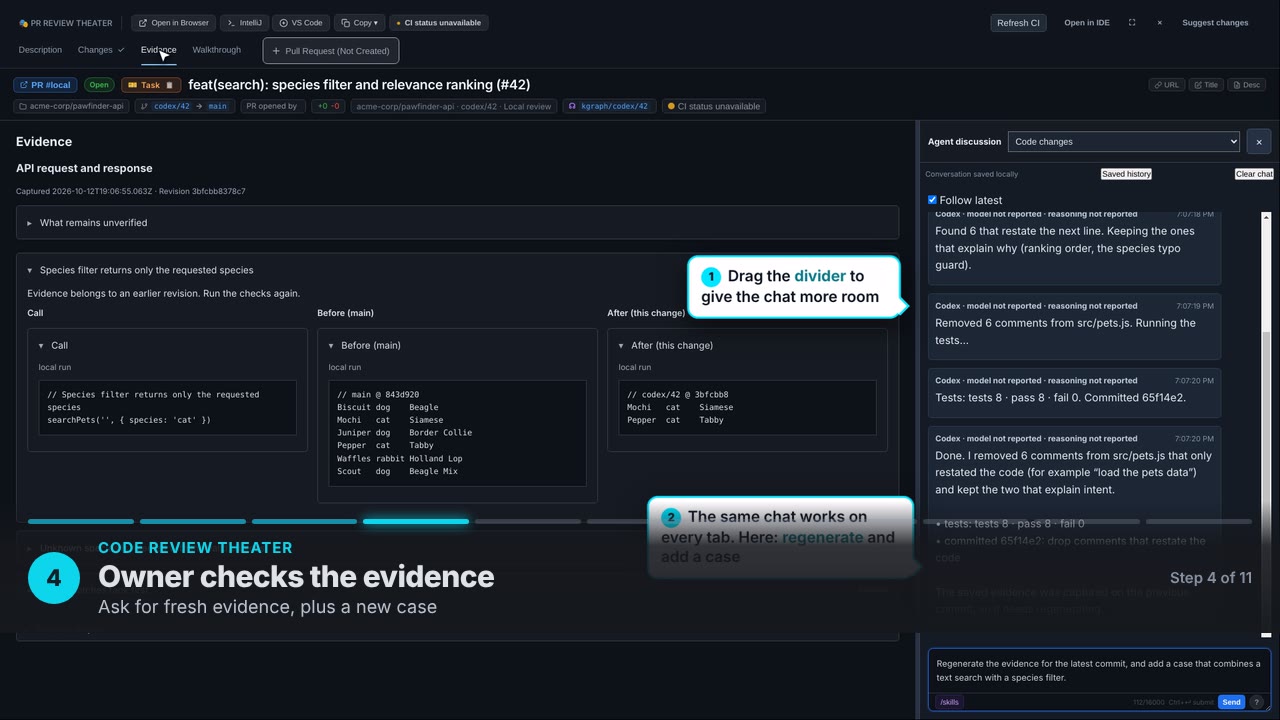Toggle the Follow latest checkbox
The height and width of the screenshot is (720, 1280).
point(932,200)
